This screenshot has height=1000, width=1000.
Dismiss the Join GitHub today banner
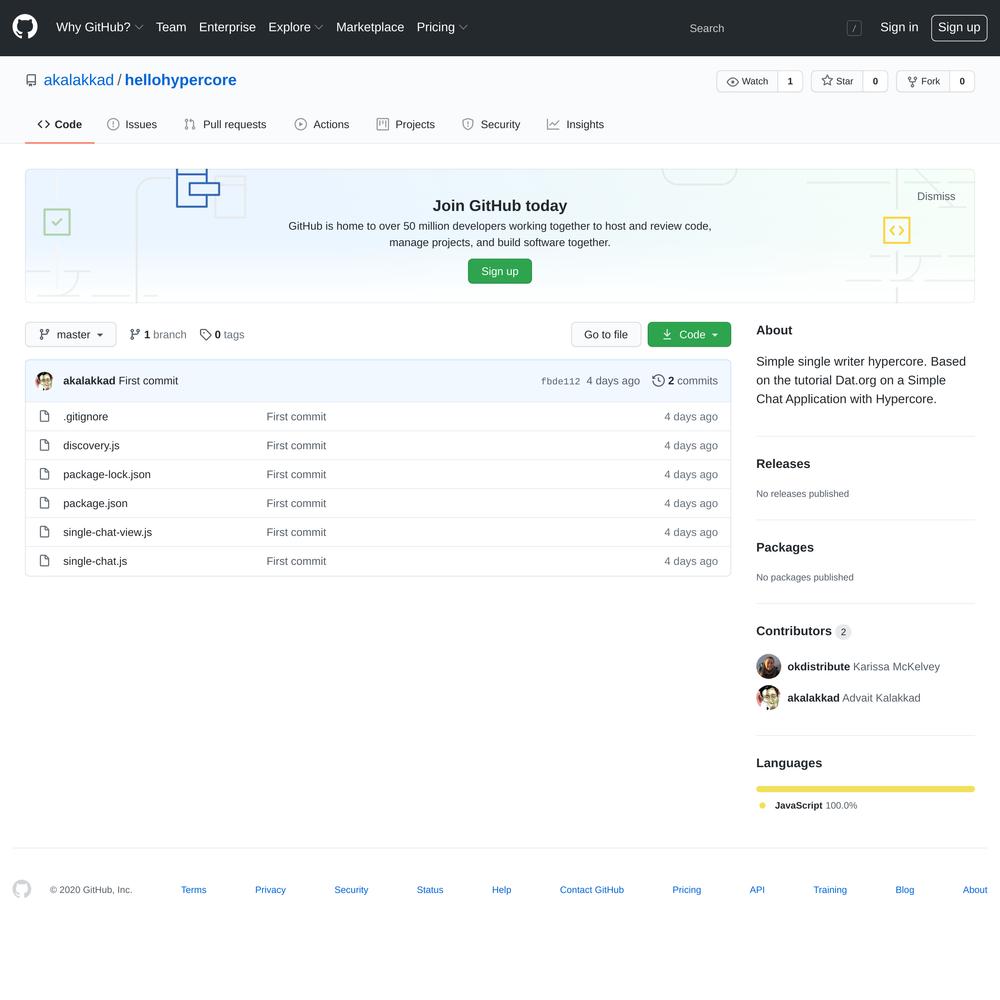[x=936, y=196]
